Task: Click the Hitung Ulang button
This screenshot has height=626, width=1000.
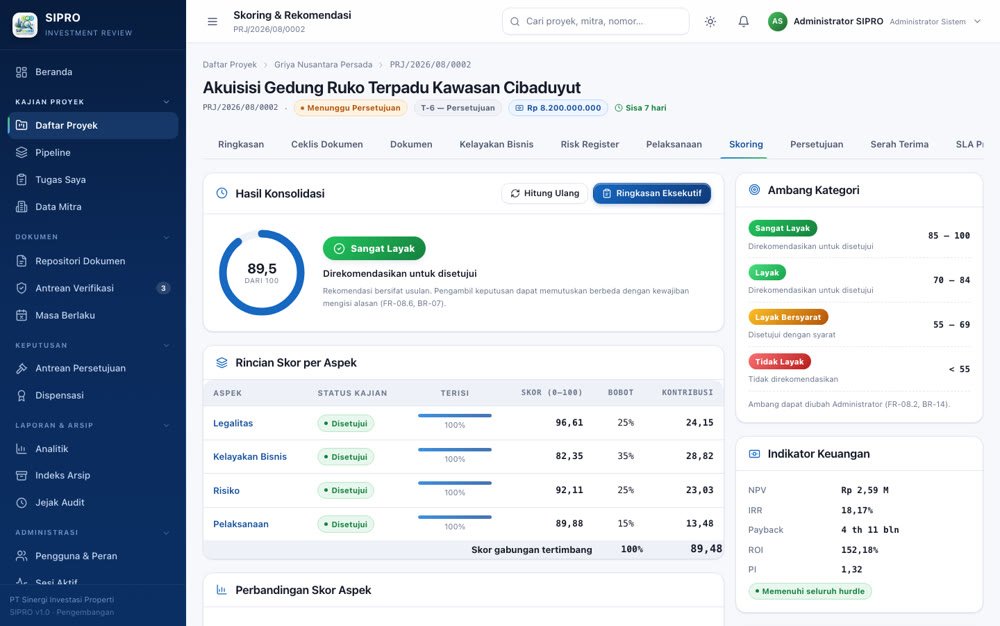Action: [x=545, y=193]
